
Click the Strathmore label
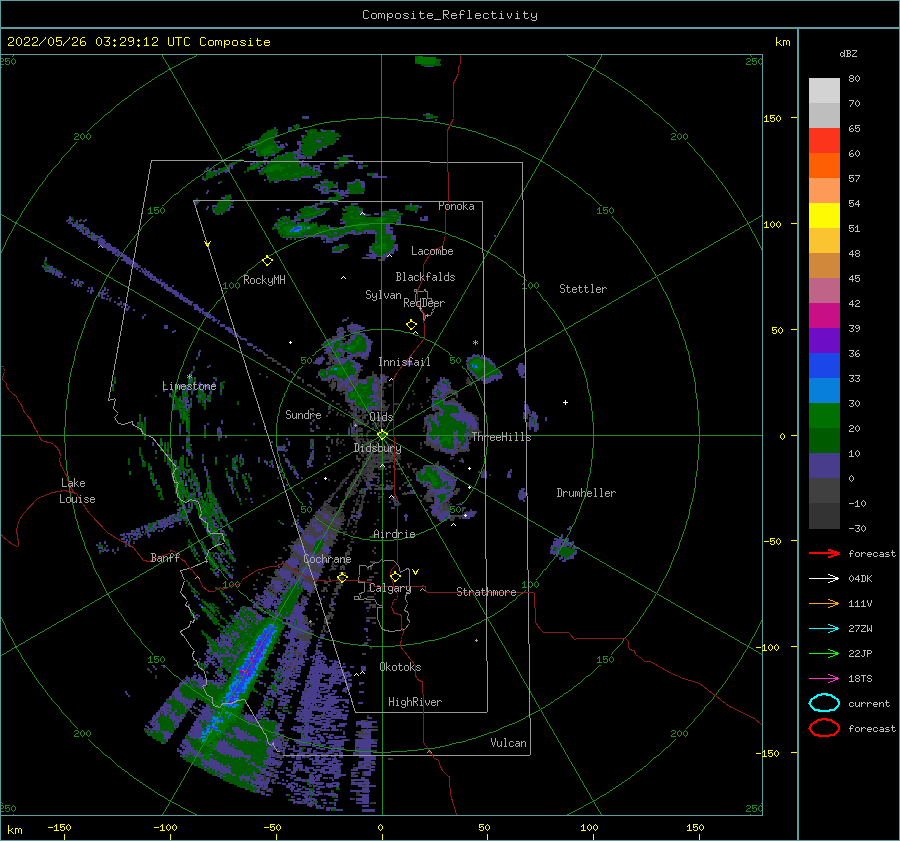click(486, 592)
